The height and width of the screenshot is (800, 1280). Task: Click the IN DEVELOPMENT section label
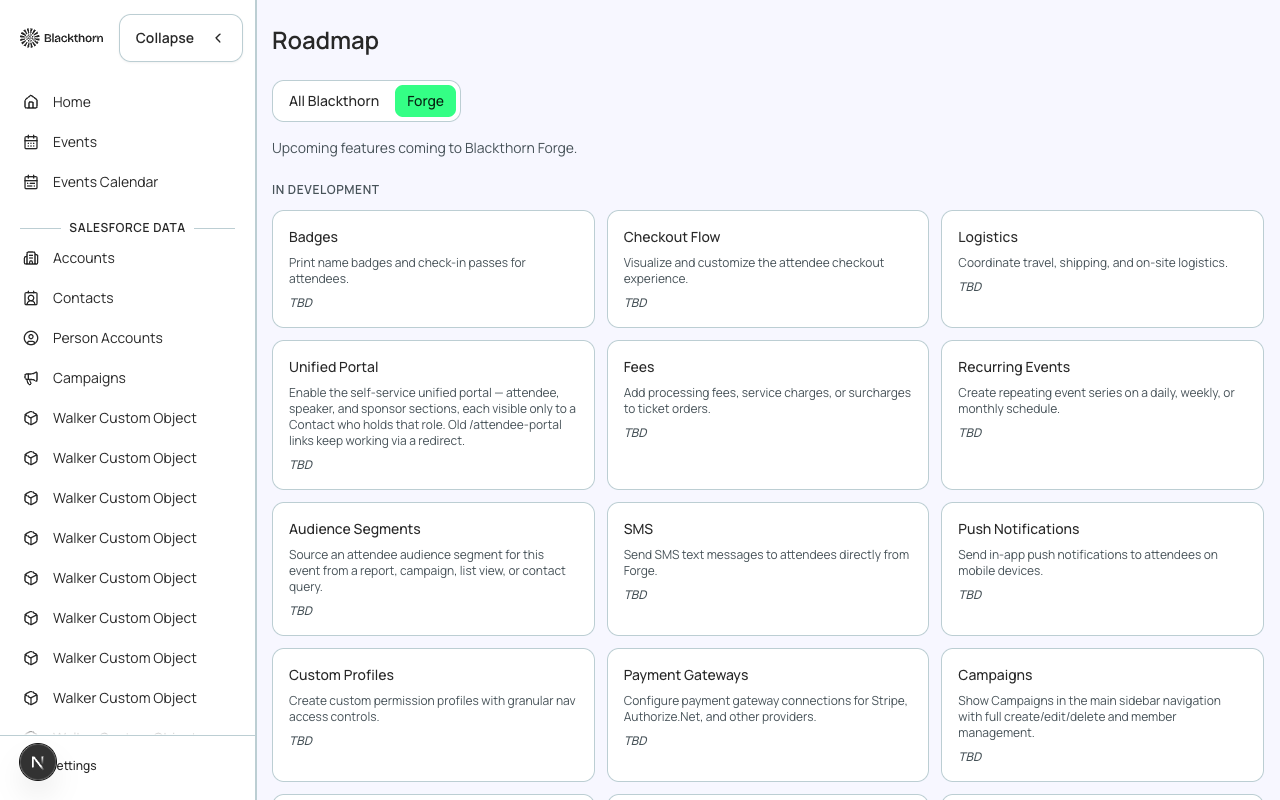[x=325, y=189]
